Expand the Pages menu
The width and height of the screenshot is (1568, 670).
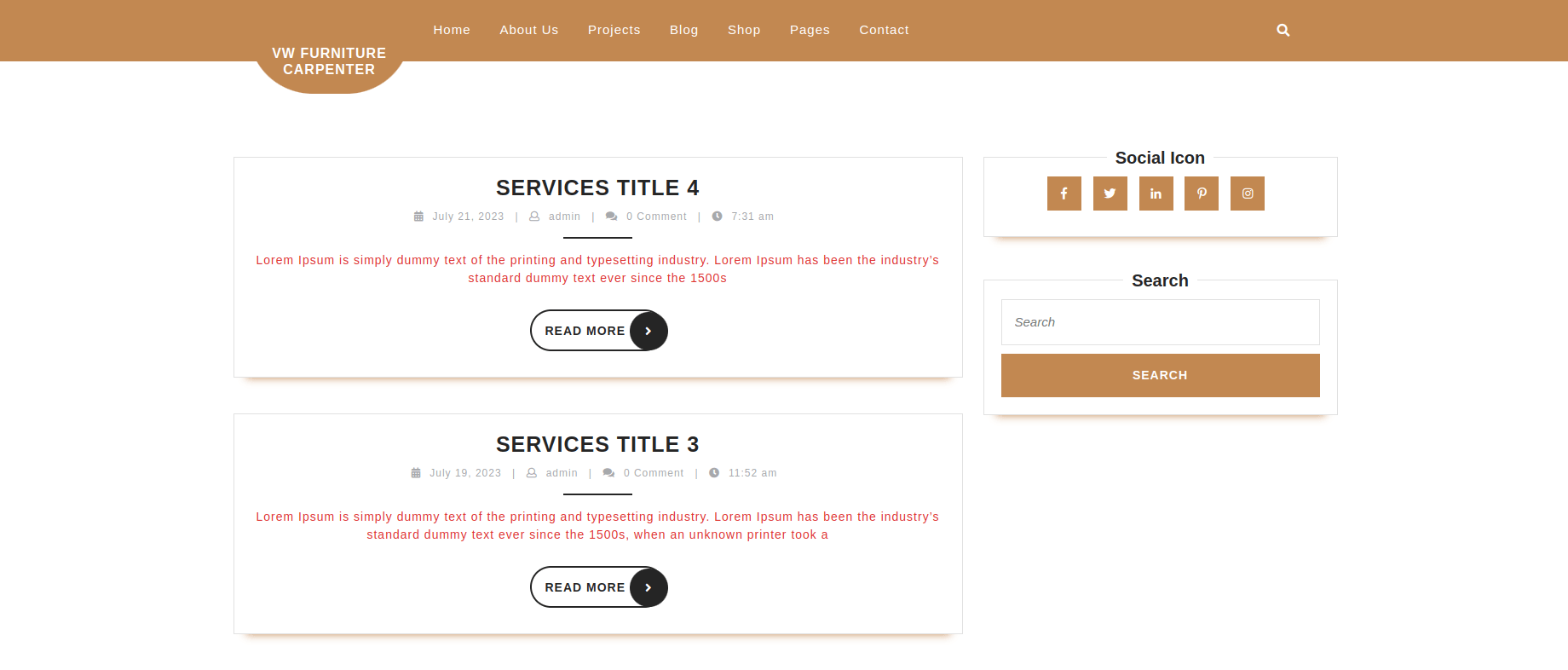pos(809,30)
